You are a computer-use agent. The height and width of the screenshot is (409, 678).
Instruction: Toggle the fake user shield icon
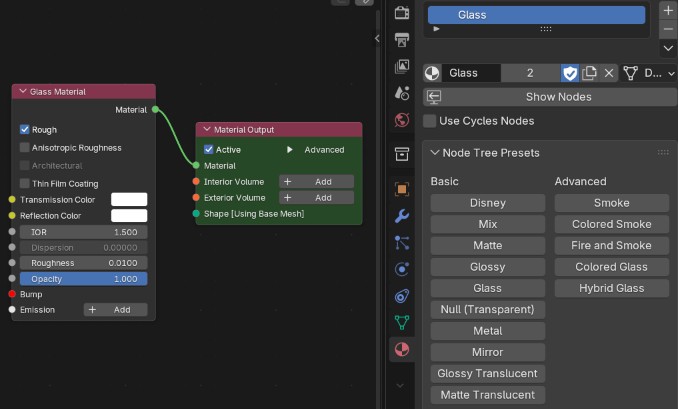[x=570, y=73]
